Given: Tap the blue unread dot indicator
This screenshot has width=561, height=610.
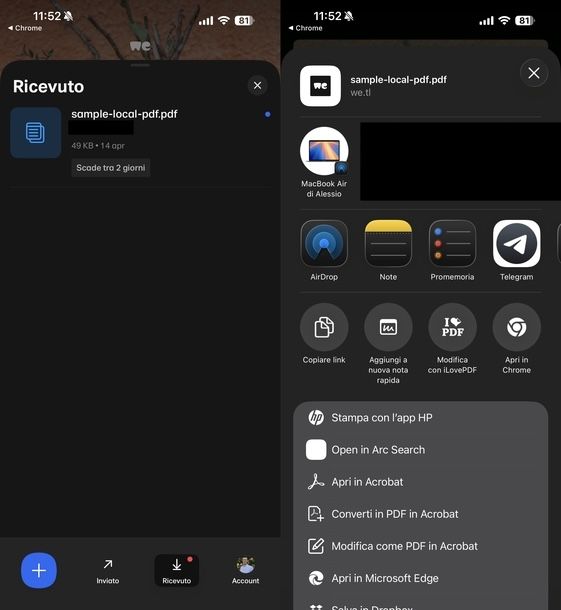Looking at the screenshot, I should (268, 114).
